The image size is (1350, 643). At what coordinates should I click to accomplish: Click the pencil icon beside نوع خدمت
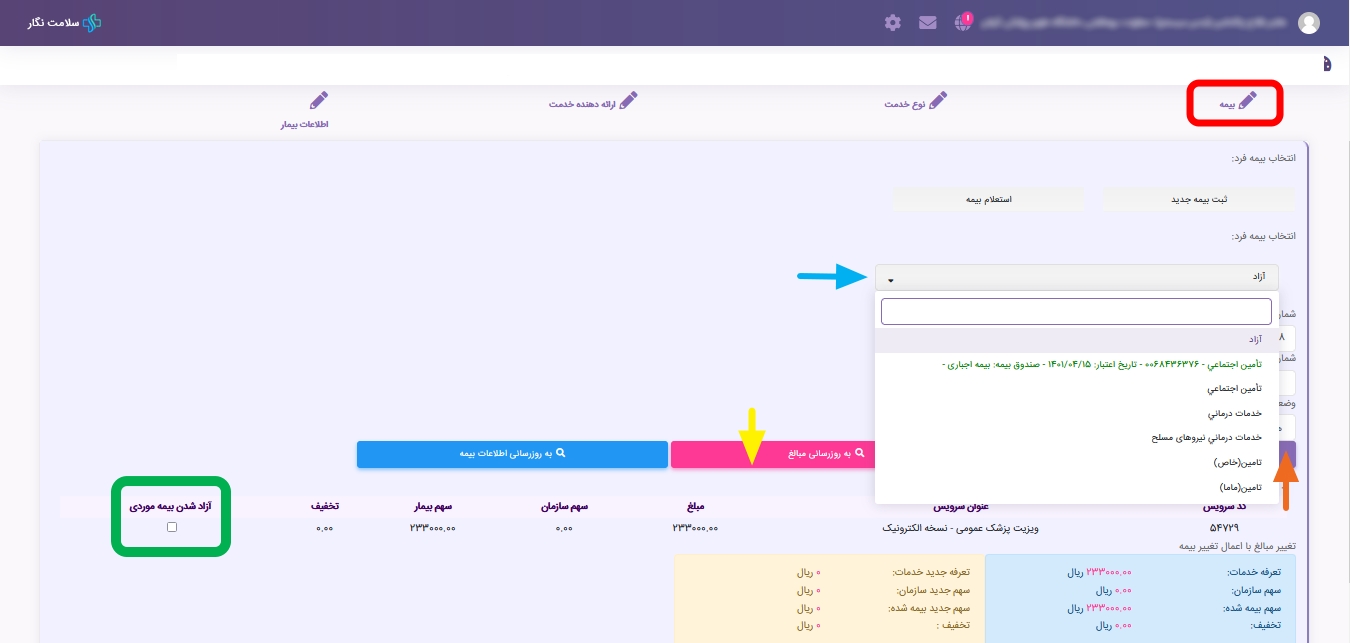(x=937, y=101)
